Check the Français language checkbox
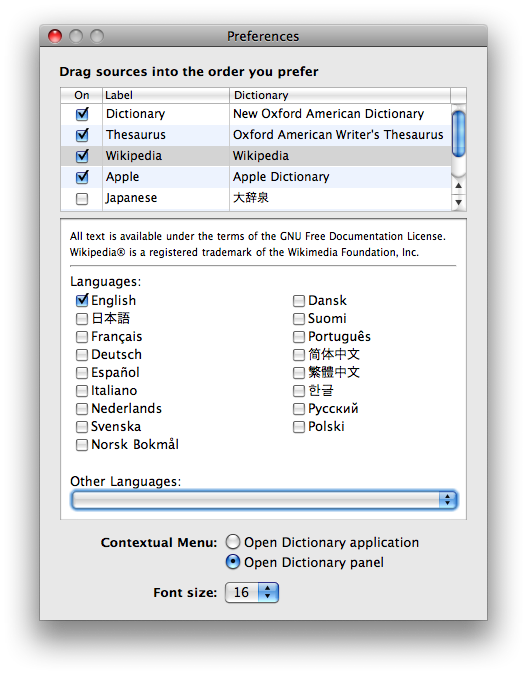Screen dimensions: 527x675 tap(82, 337)
